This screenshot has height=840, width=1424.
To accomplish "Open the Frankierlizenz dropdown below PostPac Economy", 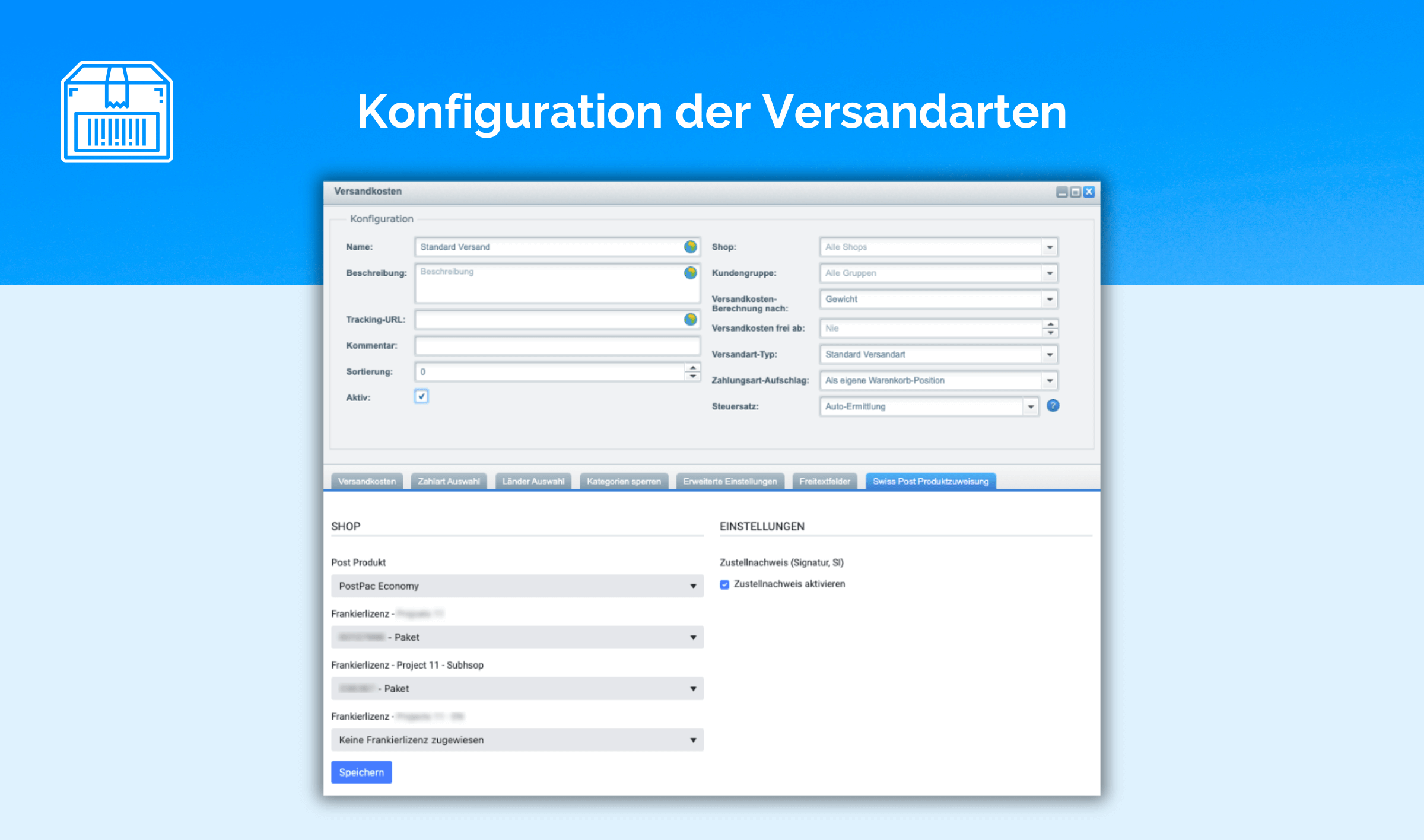I will (x=517, y=637).
